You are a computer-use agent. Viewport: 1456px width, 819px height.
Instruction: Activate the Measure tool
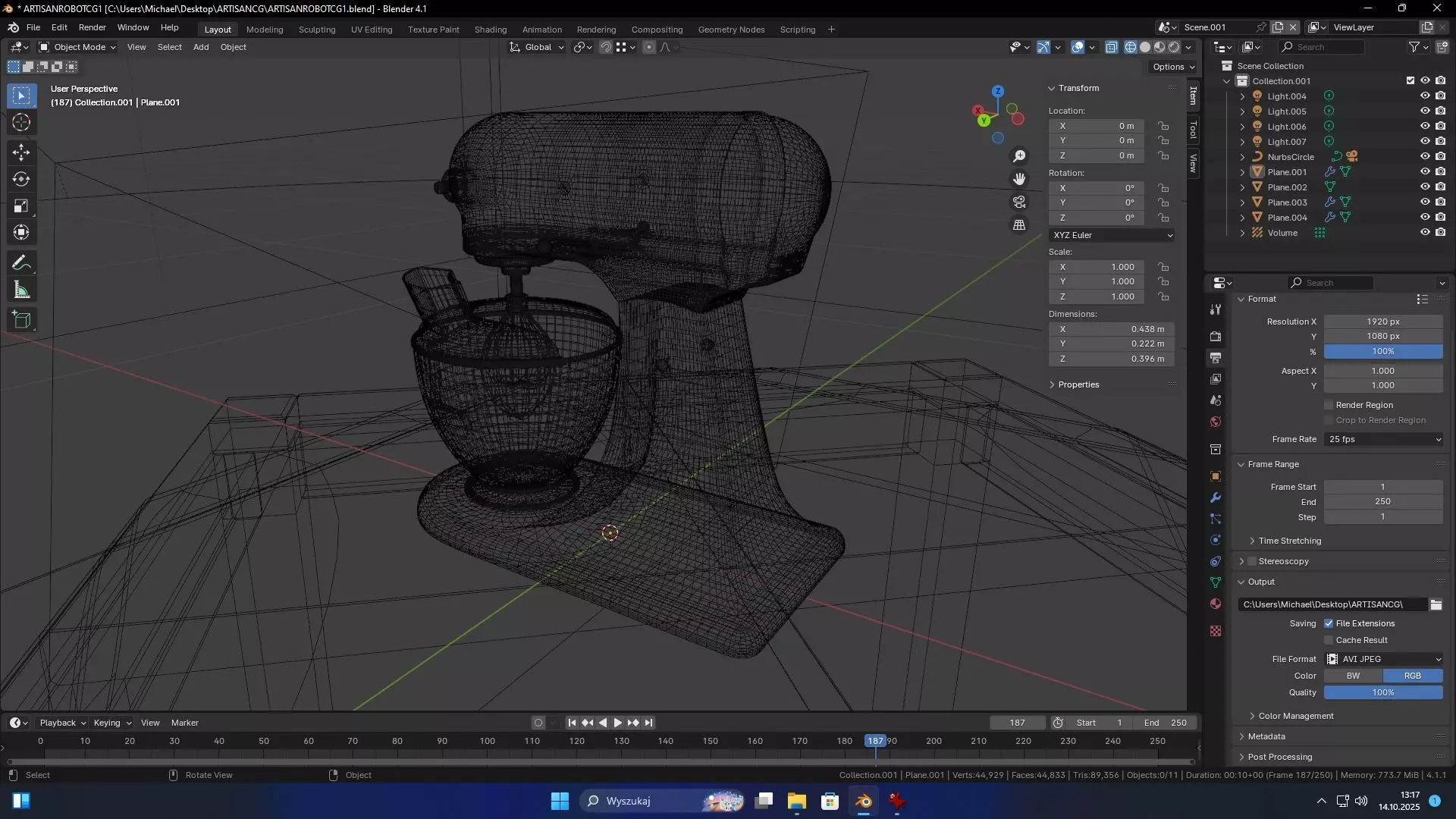pyautogui.click(x=21, y=290)
